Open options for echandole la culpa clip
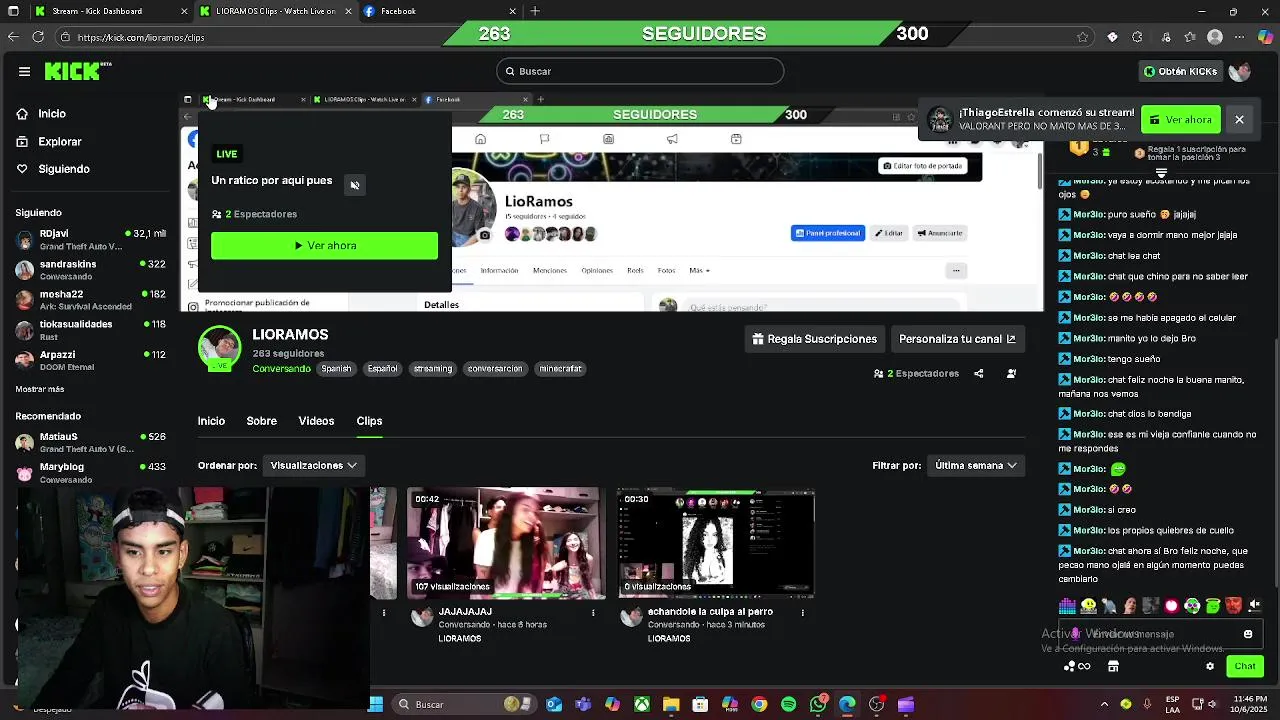The height and width of the screenshot is (720, 1280). pos(802,612)
